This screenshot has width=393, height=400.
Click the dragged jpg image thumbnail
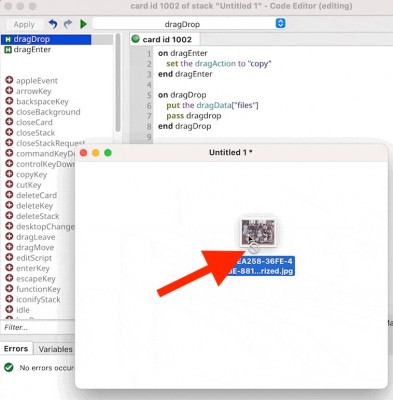pyautogui.click(x=258, y=232)
